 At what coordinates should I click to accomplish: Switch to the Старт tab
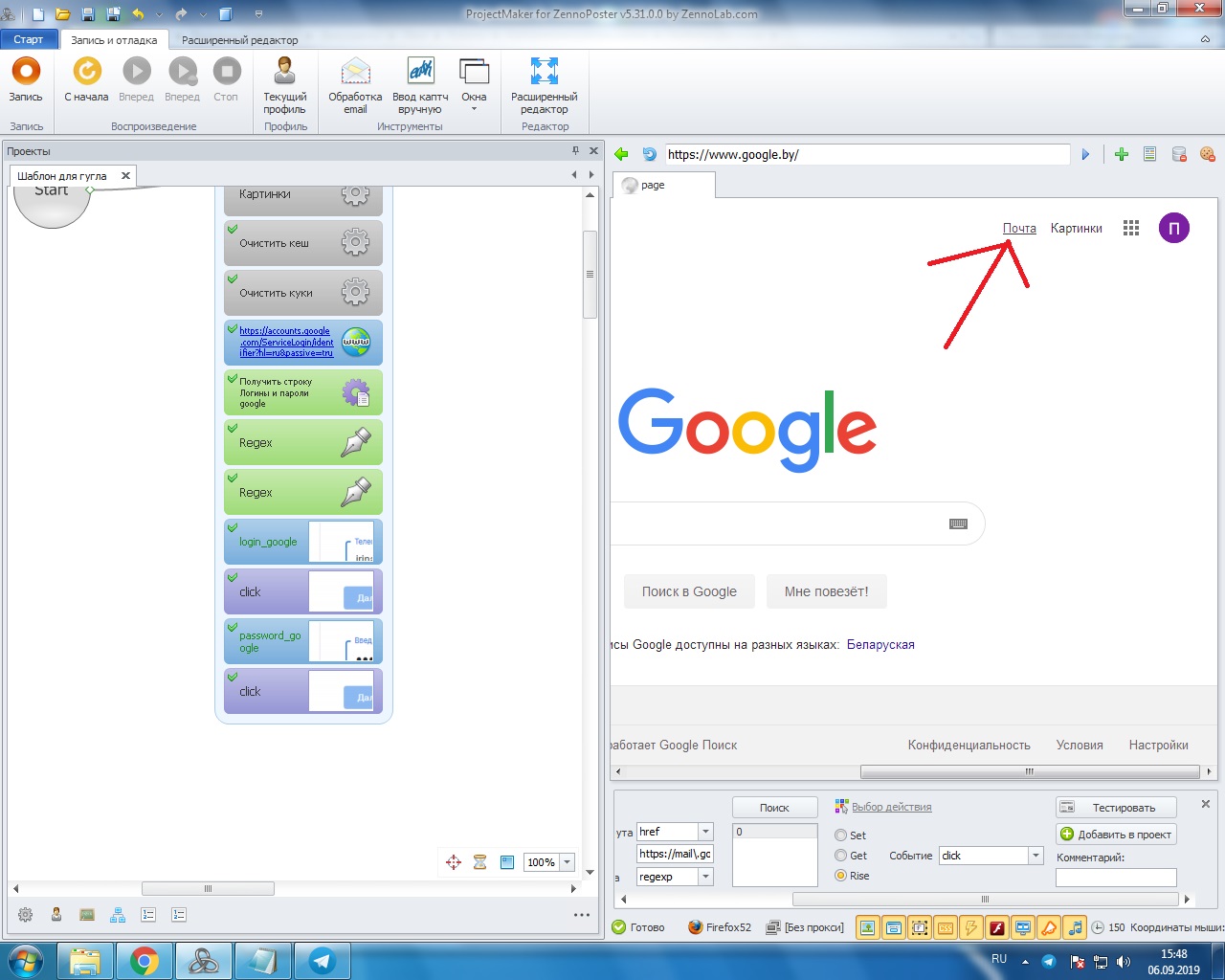[x=29, y=39]
